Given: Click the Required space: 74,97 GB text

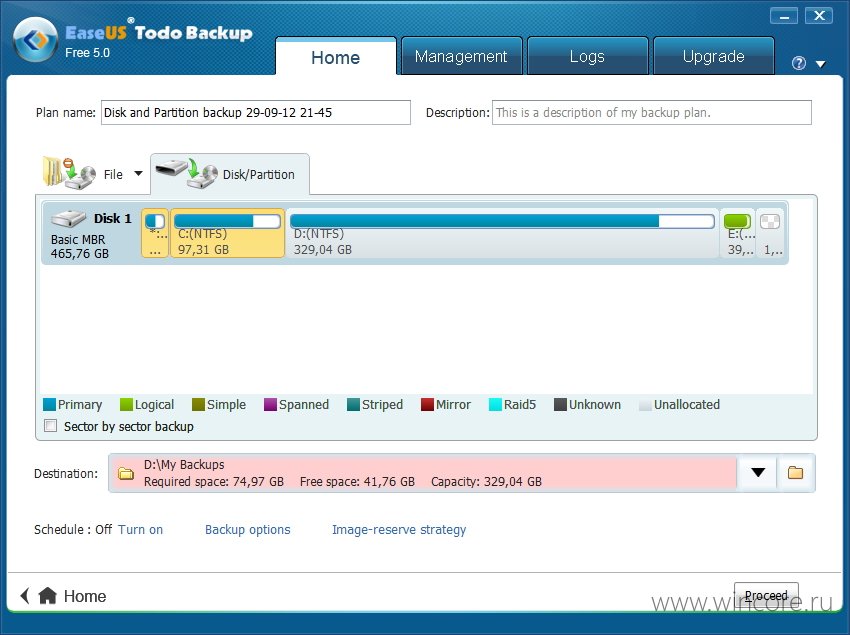Looking at the screenshot, I should click(214, 482).
